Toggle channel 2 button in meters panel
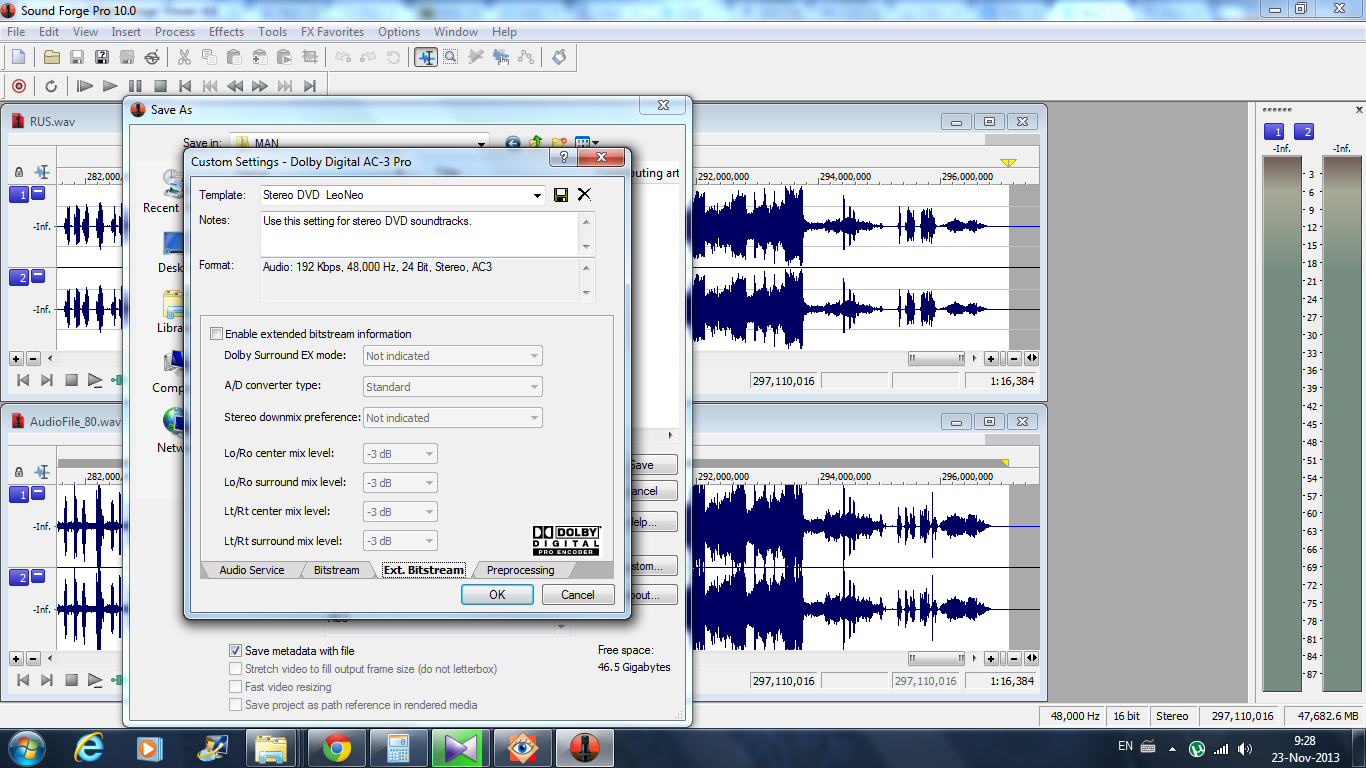The image size is (1366, 768). point(1304,132)
